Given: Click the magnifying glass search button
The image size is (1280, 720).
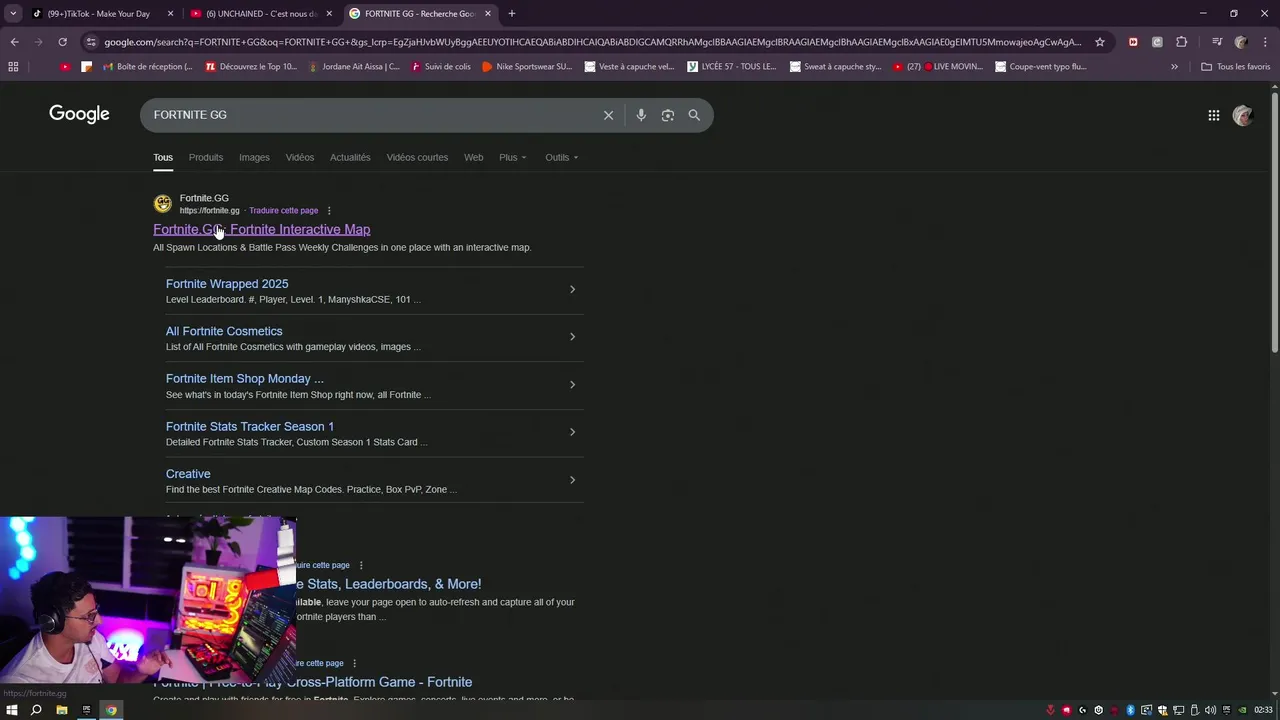Looking at the screenshot, I should coord(694,115).
